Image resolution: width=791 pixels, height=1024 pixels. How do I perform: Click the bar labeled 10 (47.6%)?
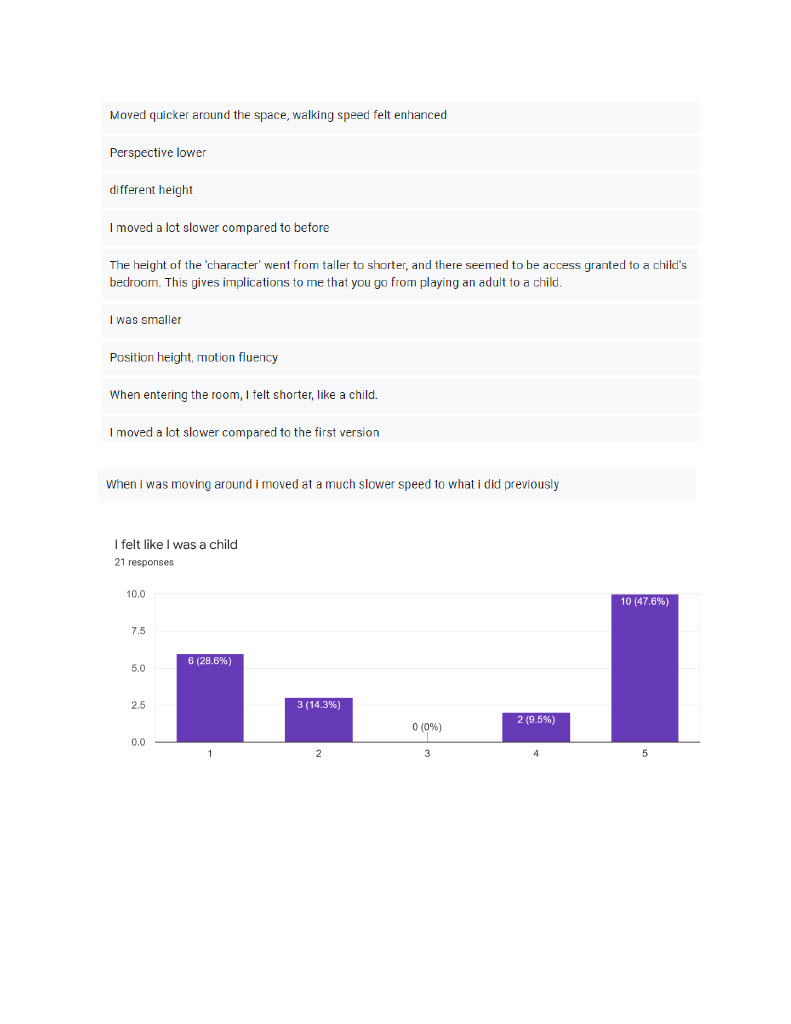644,667
